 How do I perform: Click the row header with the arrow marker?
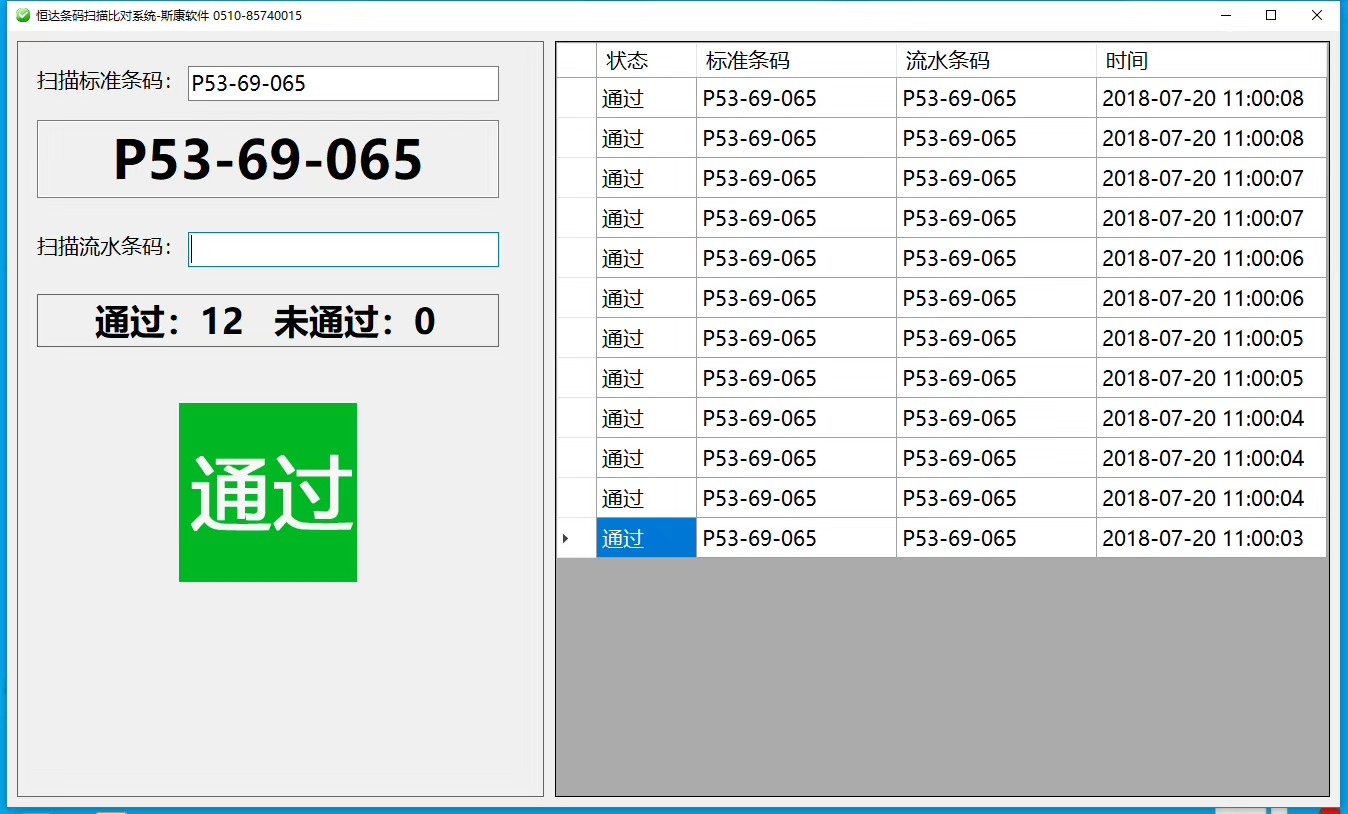(576, 538)
